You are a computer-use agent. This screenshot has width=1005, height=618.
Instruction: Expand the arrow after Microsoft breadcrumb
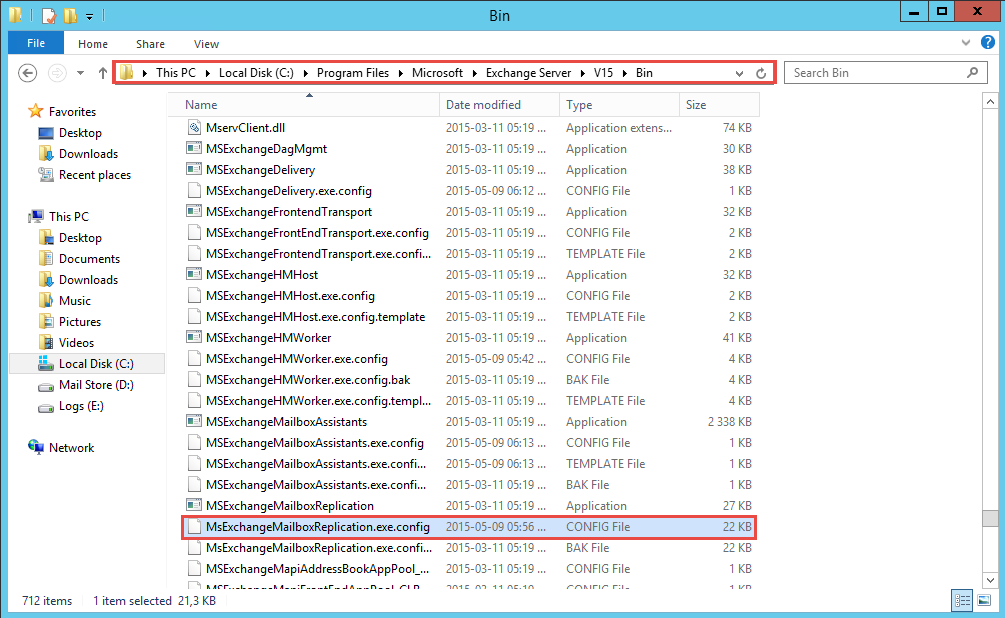click(x=474, y=73)
